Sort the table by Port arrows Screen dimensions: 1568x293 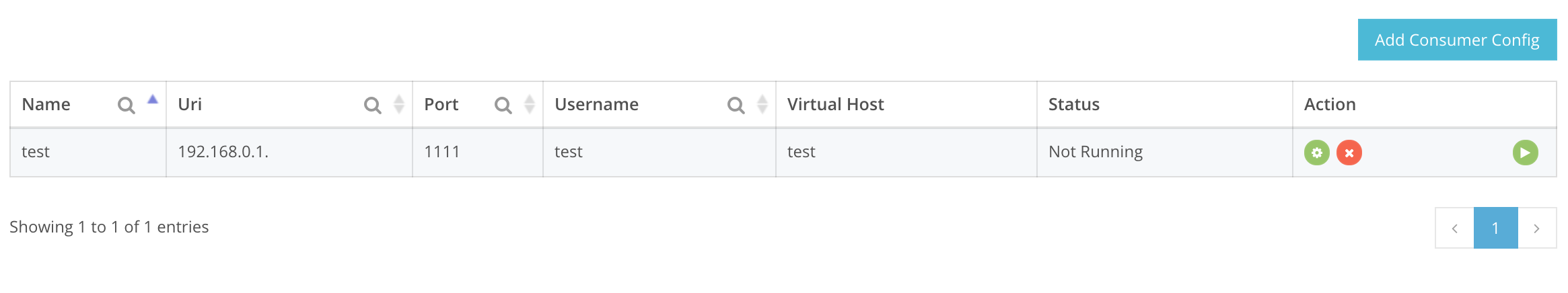pyautogui.click(x=530, y=104)
